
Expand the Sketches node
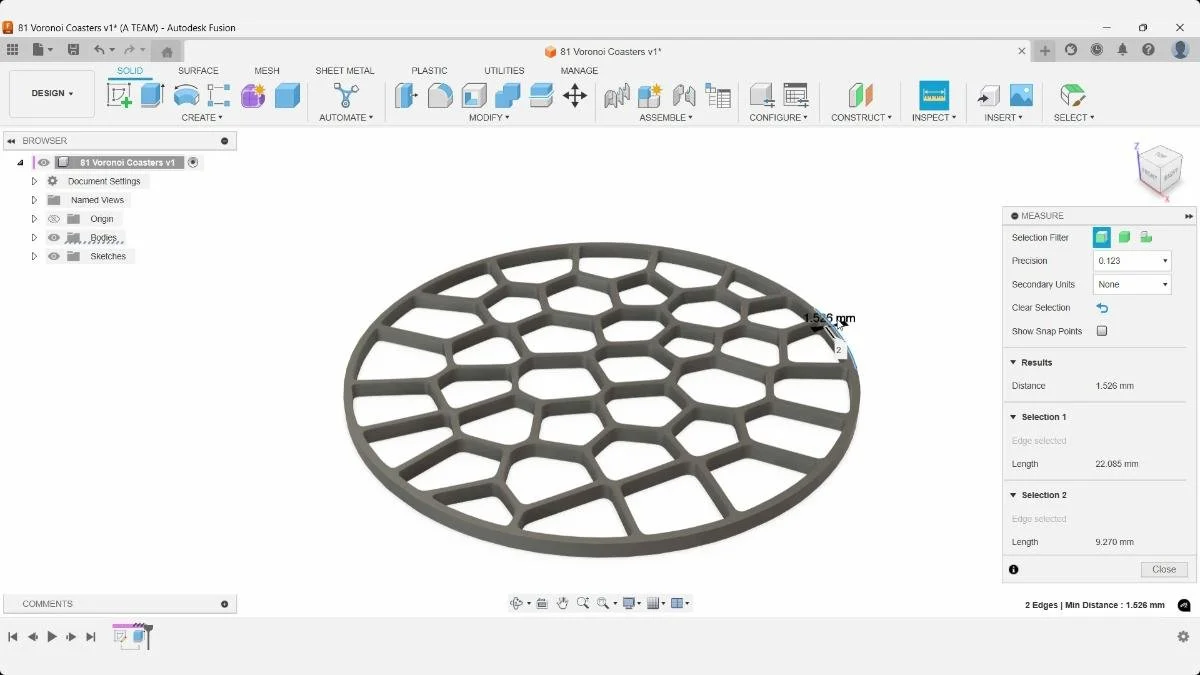[x=34, y=256]
